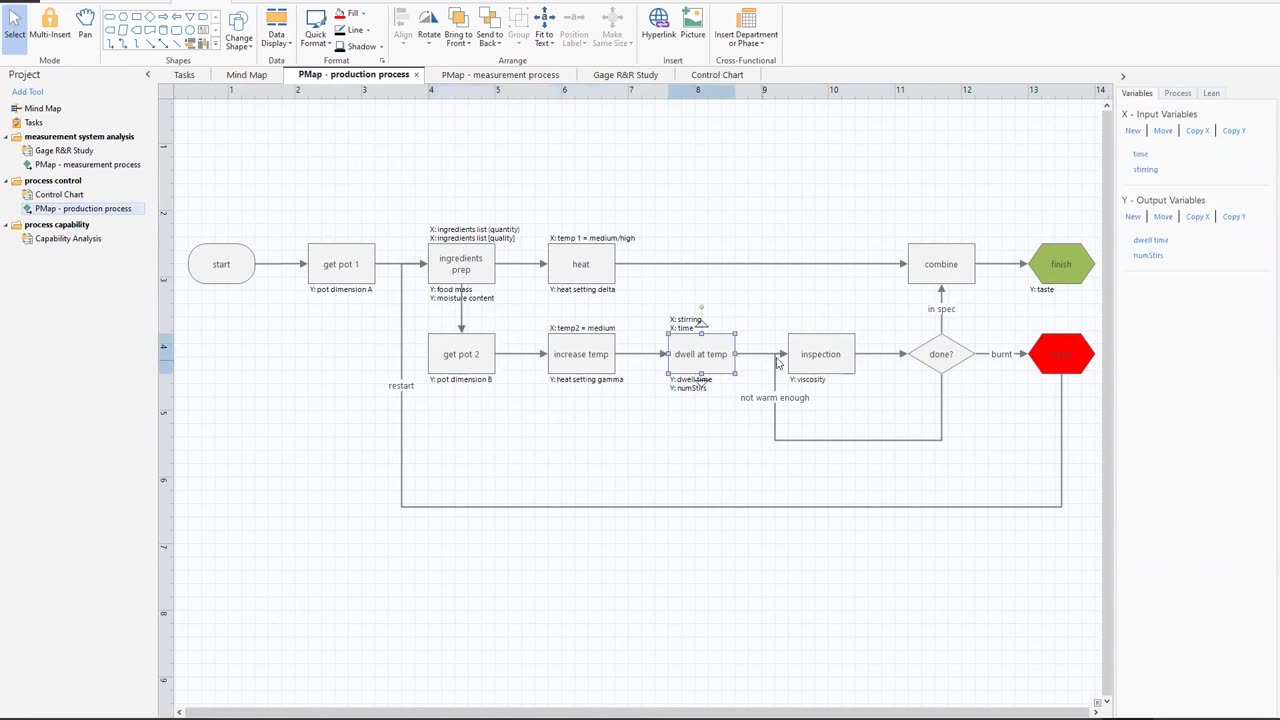1280x720 pixels.
Task: Select the 'time' input variable
Action: tap(1140, 154)
